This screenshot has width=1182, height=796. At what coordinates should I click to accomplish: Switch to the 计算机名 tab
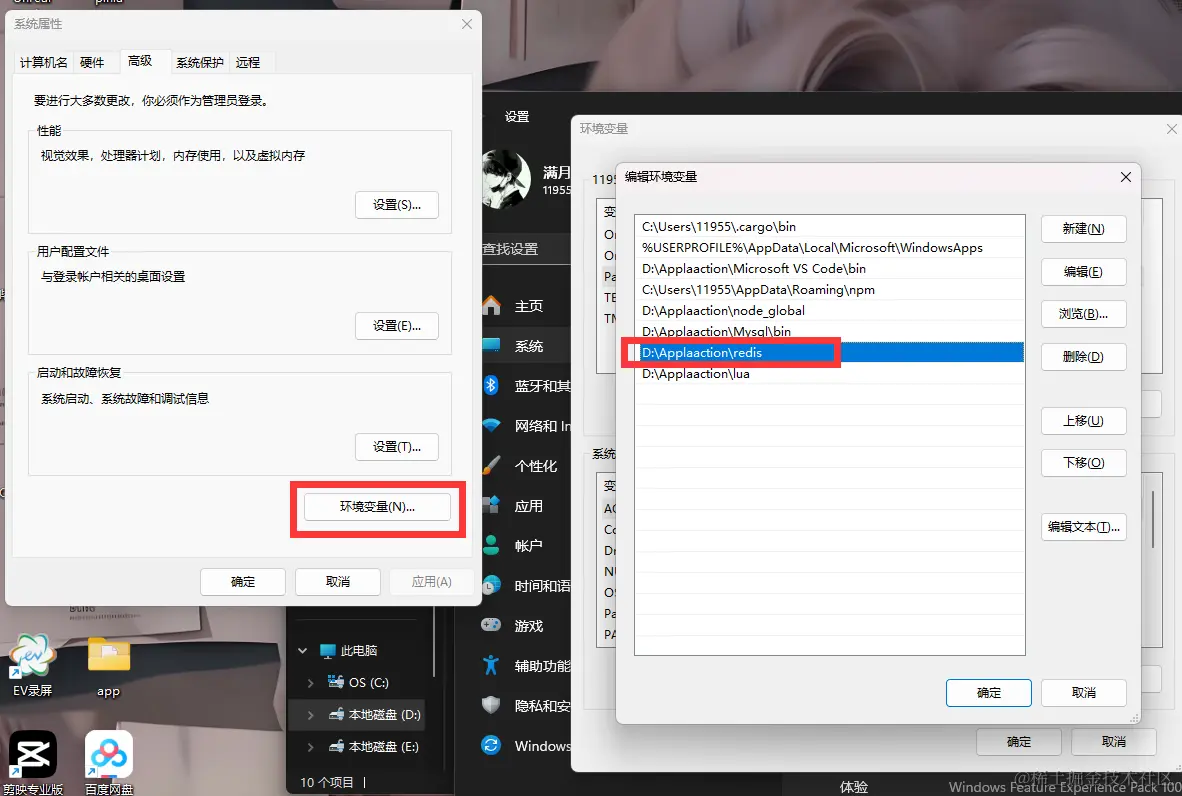click(x=44, y=63)
